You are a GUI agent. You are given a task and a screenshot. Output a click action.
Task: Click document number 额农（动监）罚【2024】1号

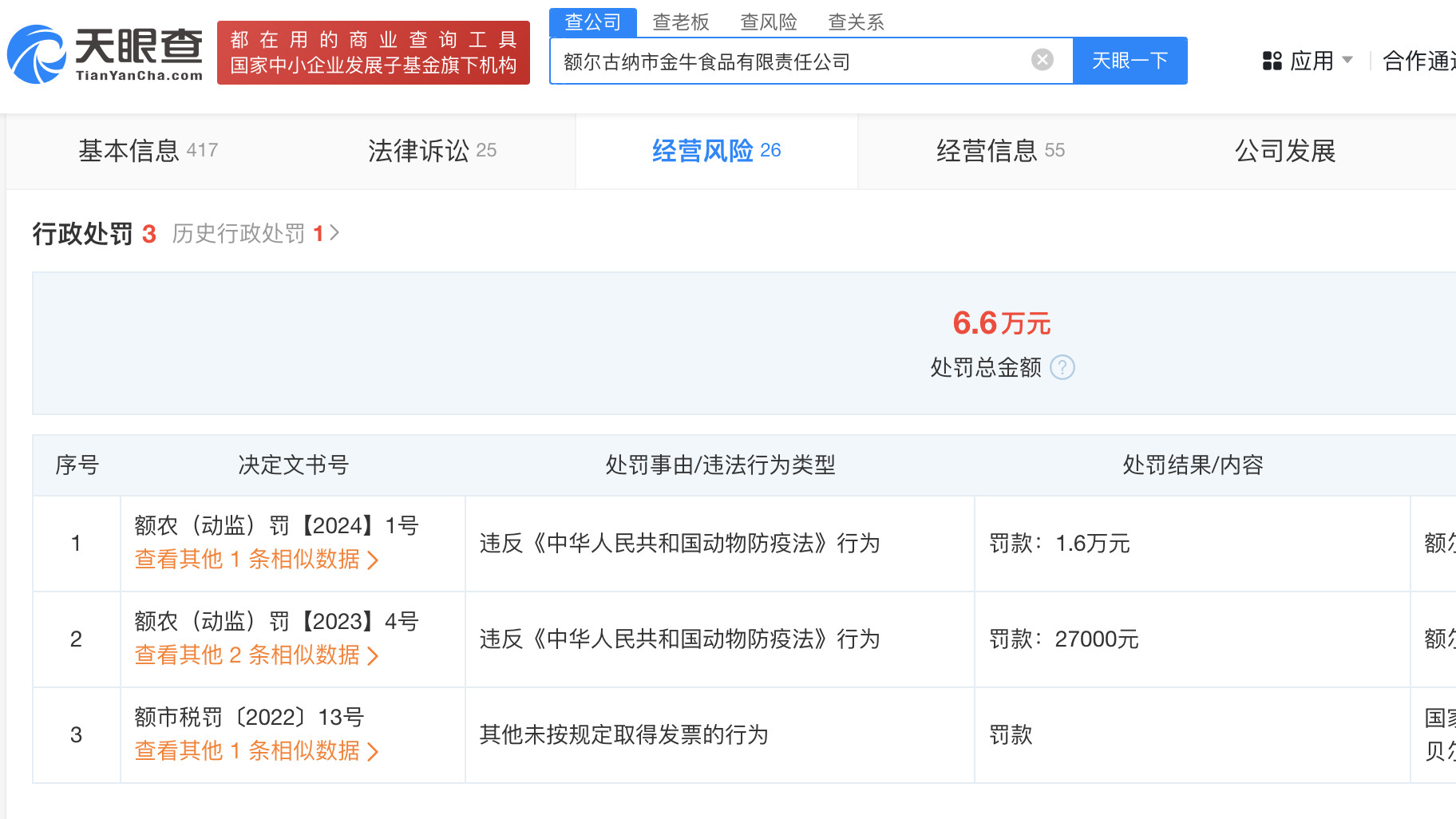click(x=276, y=525)
